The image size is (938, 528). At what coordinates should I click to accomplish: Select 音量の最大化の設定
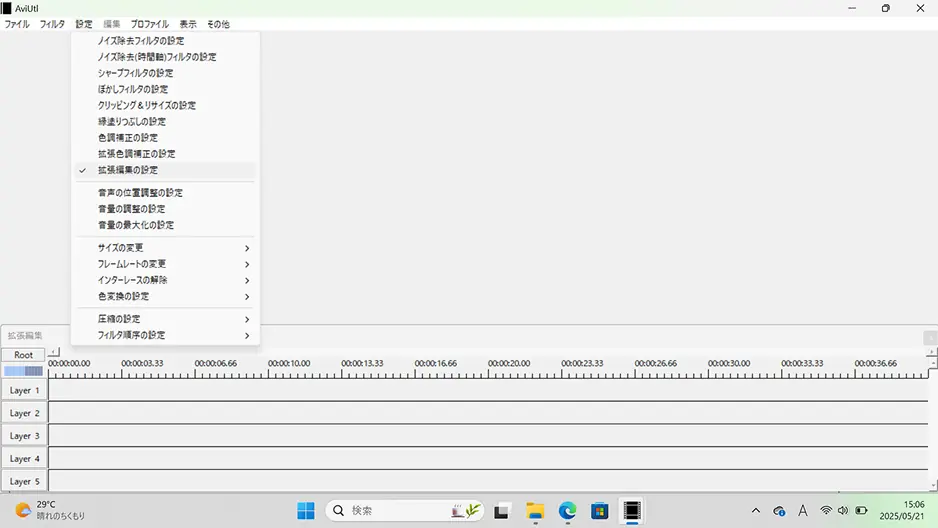click(165, 225)
